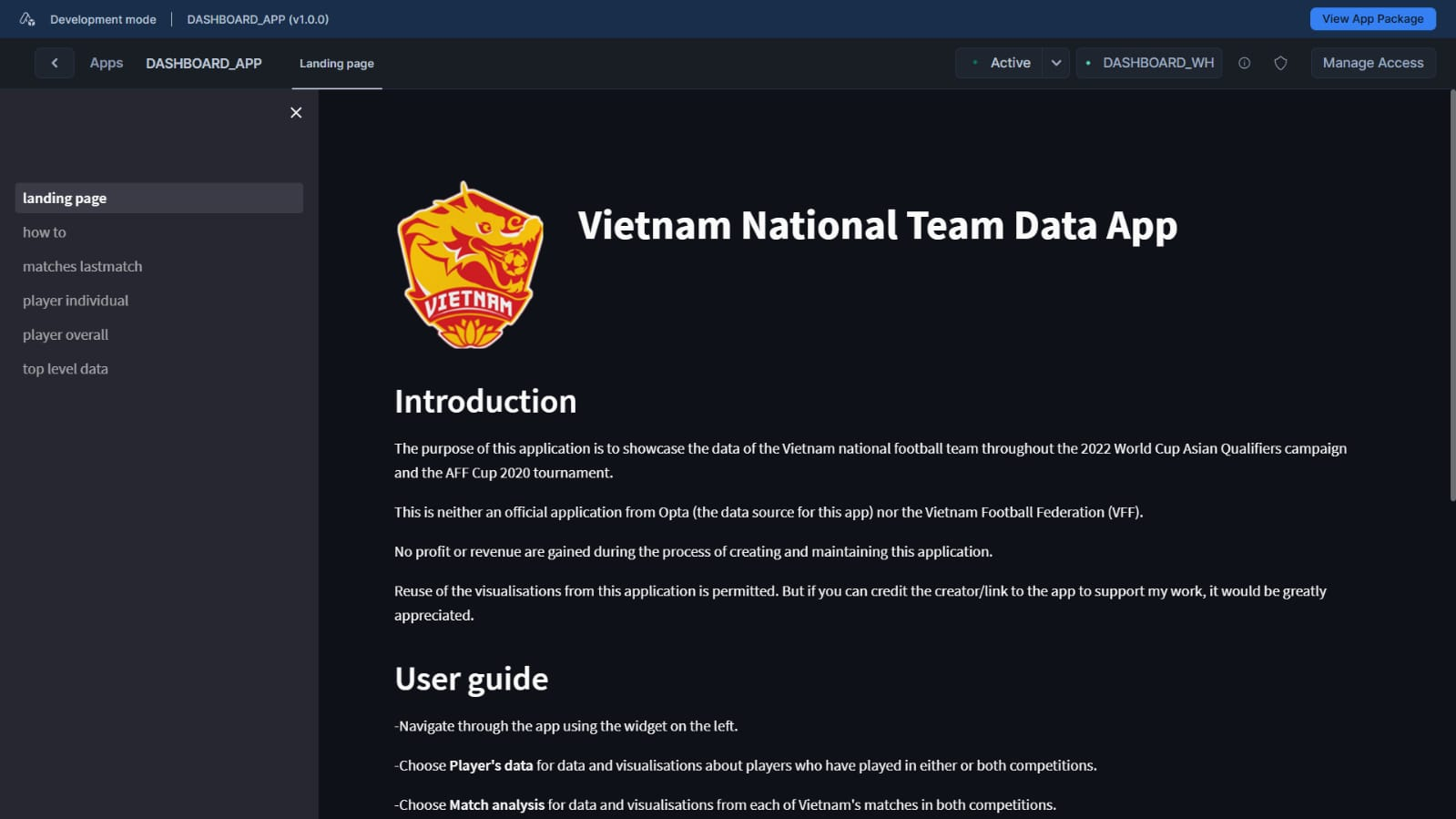1456x819 pixels.
Task: Select 'top level data' in the sidebar
Action: coord(66,369)
